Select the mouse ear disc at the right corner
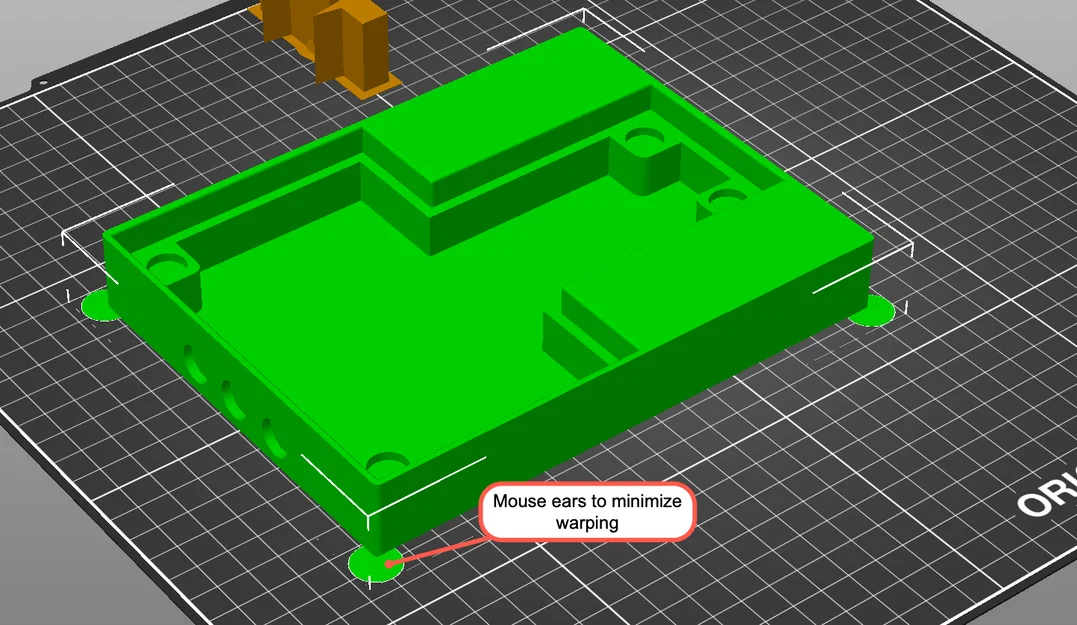This screenshot has width=1077, height=625. (x=874, y=313)
